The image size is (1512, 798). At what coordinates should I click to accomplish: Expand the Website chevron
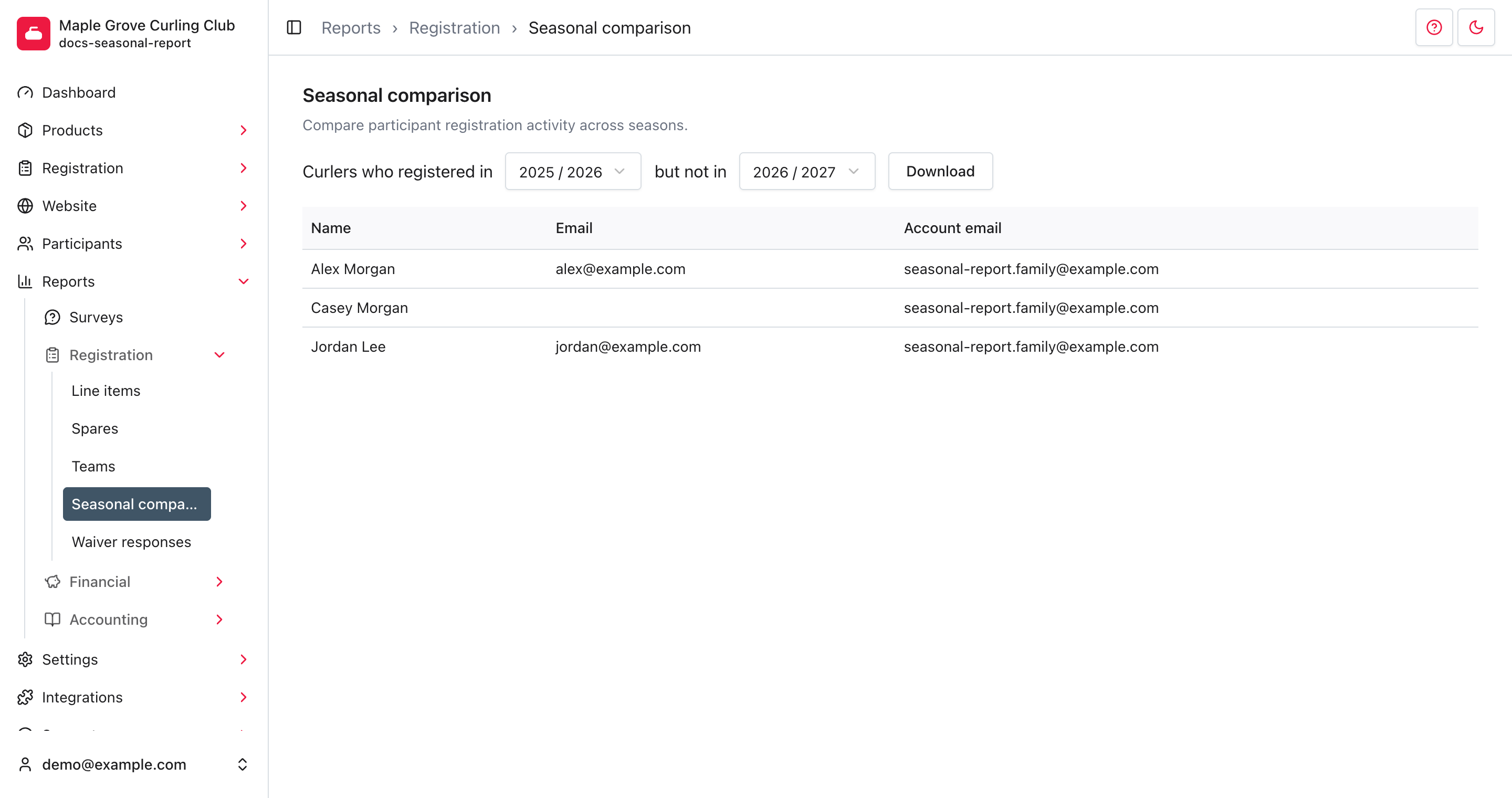pos(244,206)
